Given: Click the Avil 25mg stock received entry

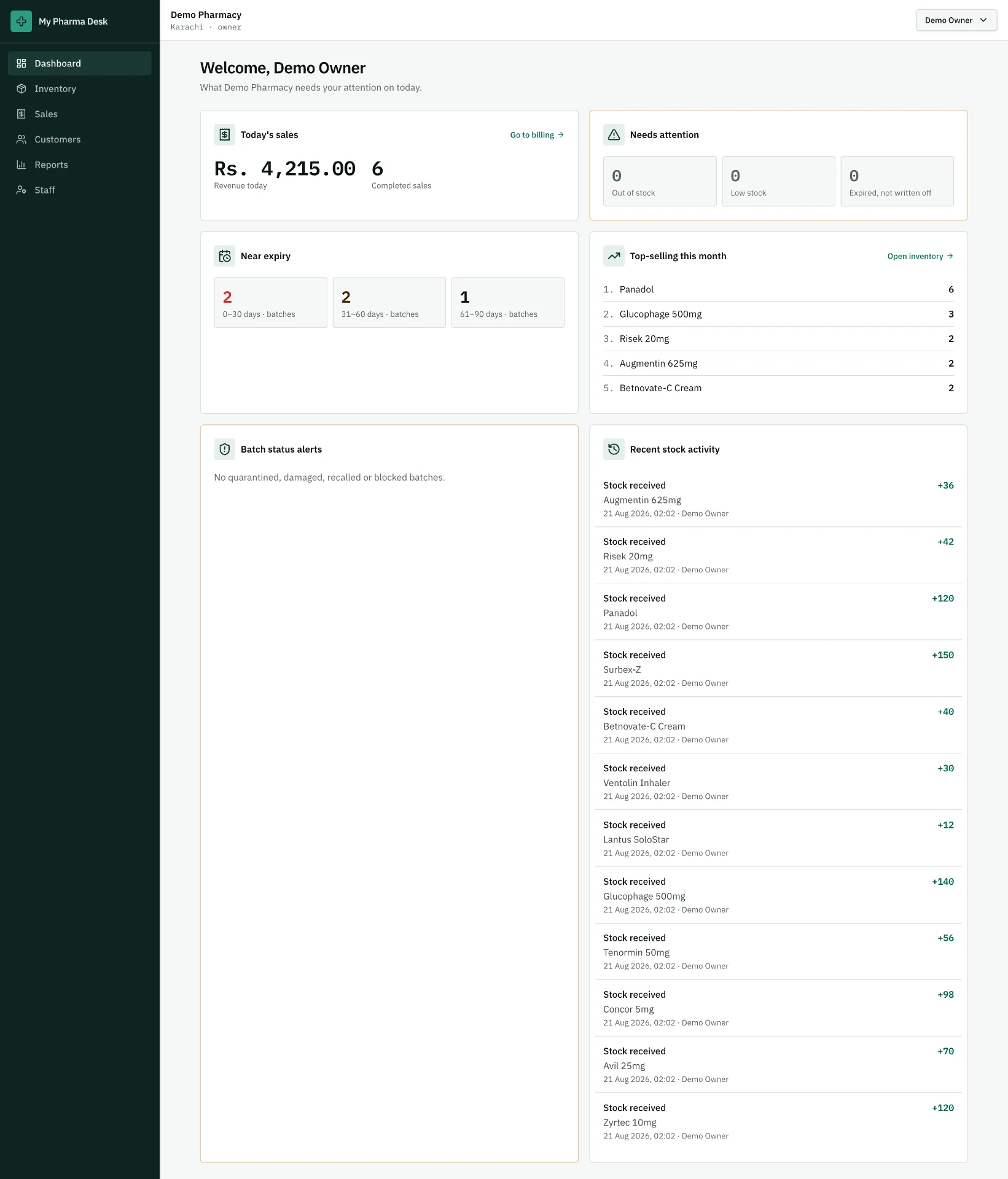Looking at the screenshot, I should (778, 1065).
